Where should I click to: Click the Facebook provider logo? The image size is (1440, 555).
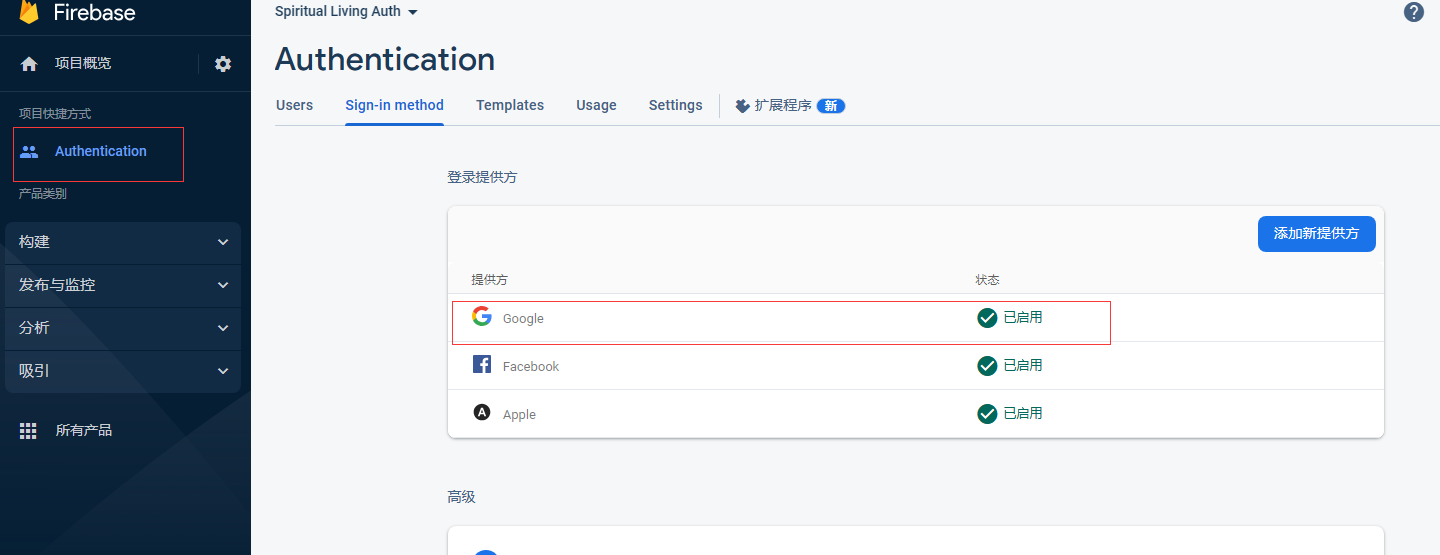click(482, 365)
